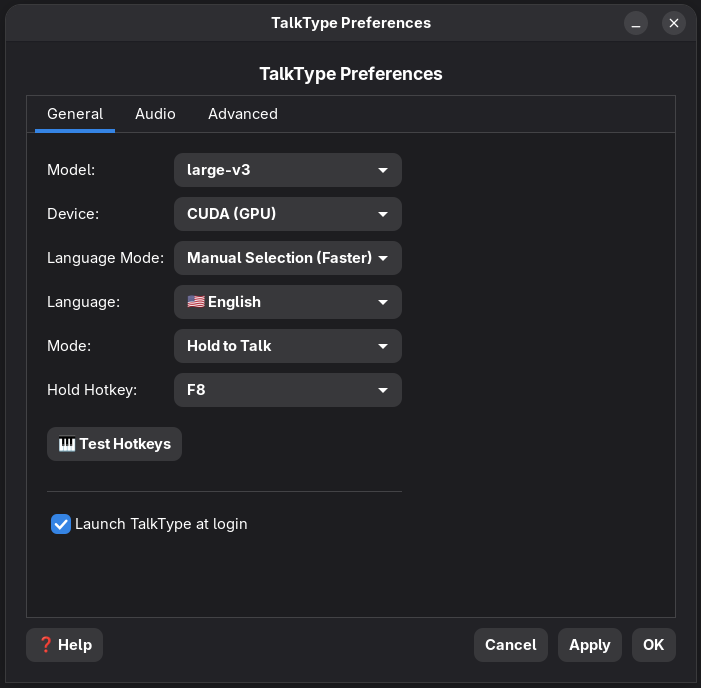Screen dimensions: 701x688
Task: Choose a language from the English dropdown
Action: [288, 302]
